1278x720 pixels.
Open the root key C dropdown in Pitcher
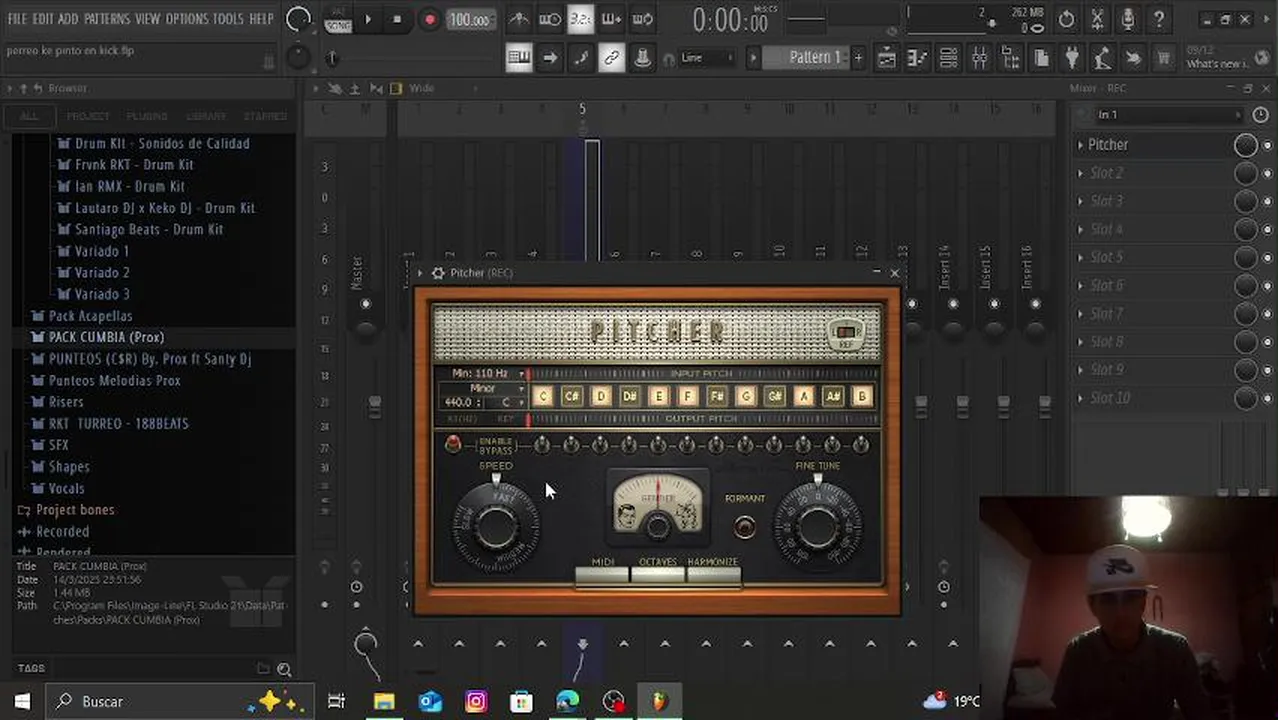coord(506,402)
